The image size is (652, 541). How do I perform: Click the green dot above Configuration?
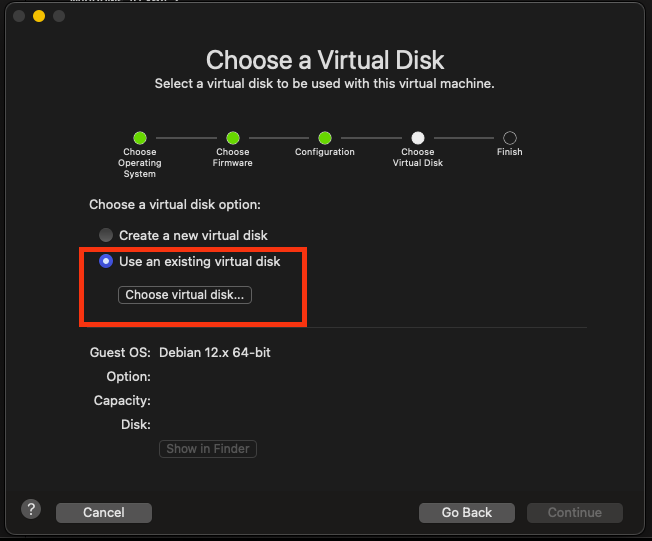pyautogui.click(x=325, y=138)
